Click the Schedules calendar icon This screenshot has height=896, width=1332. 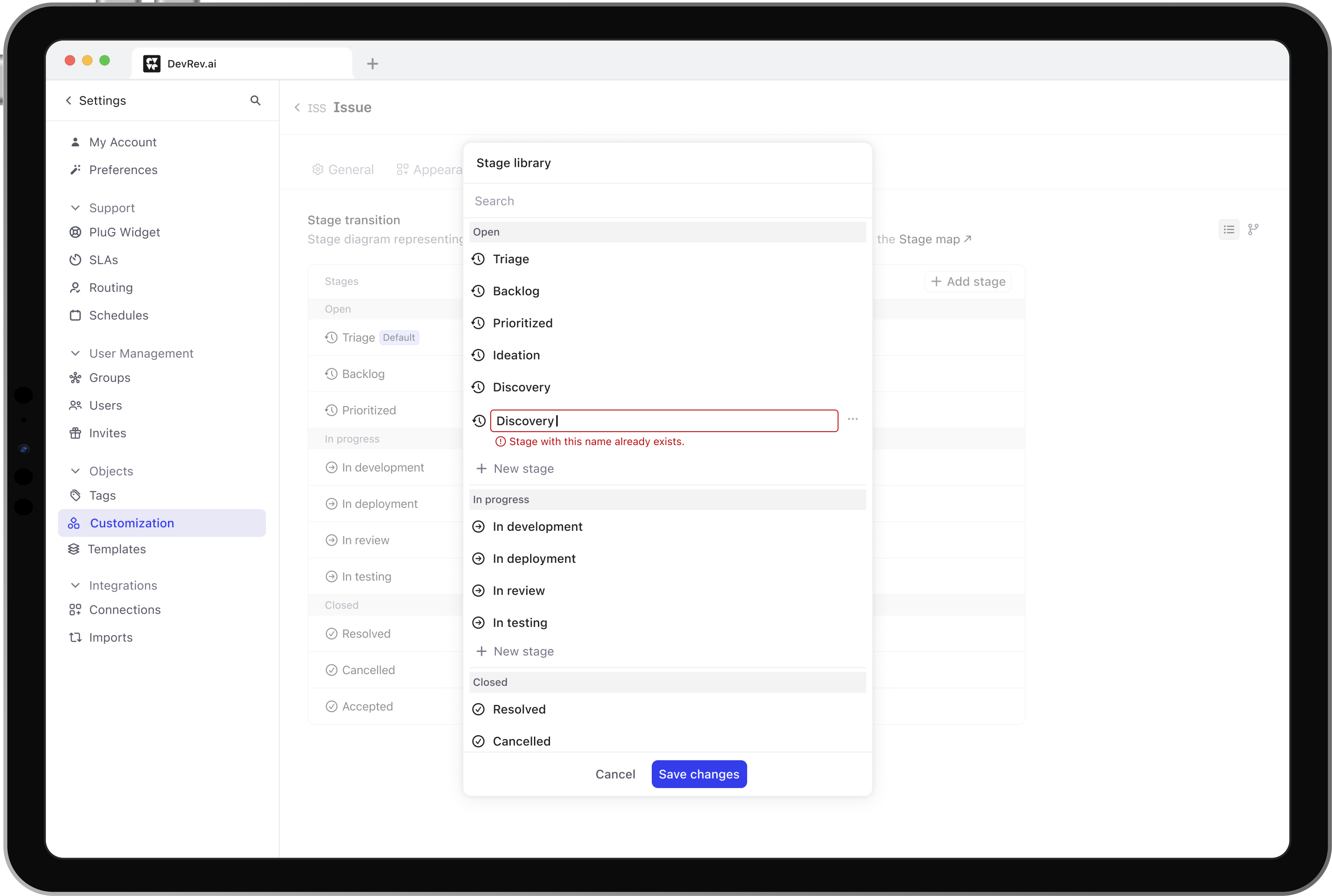click(75, 315)
